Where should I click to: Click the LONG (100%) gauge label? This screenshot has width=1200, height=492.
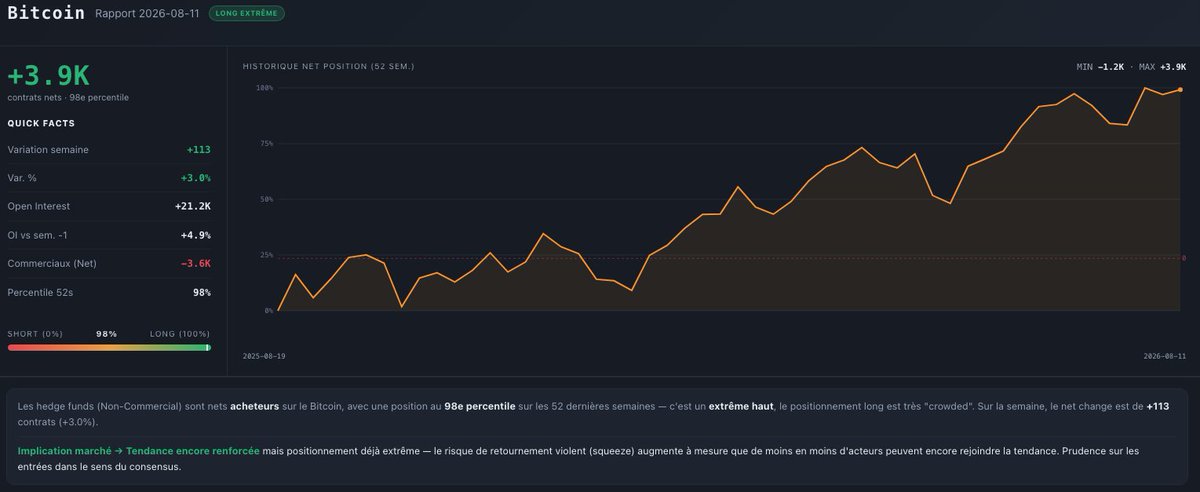point(180,334)
